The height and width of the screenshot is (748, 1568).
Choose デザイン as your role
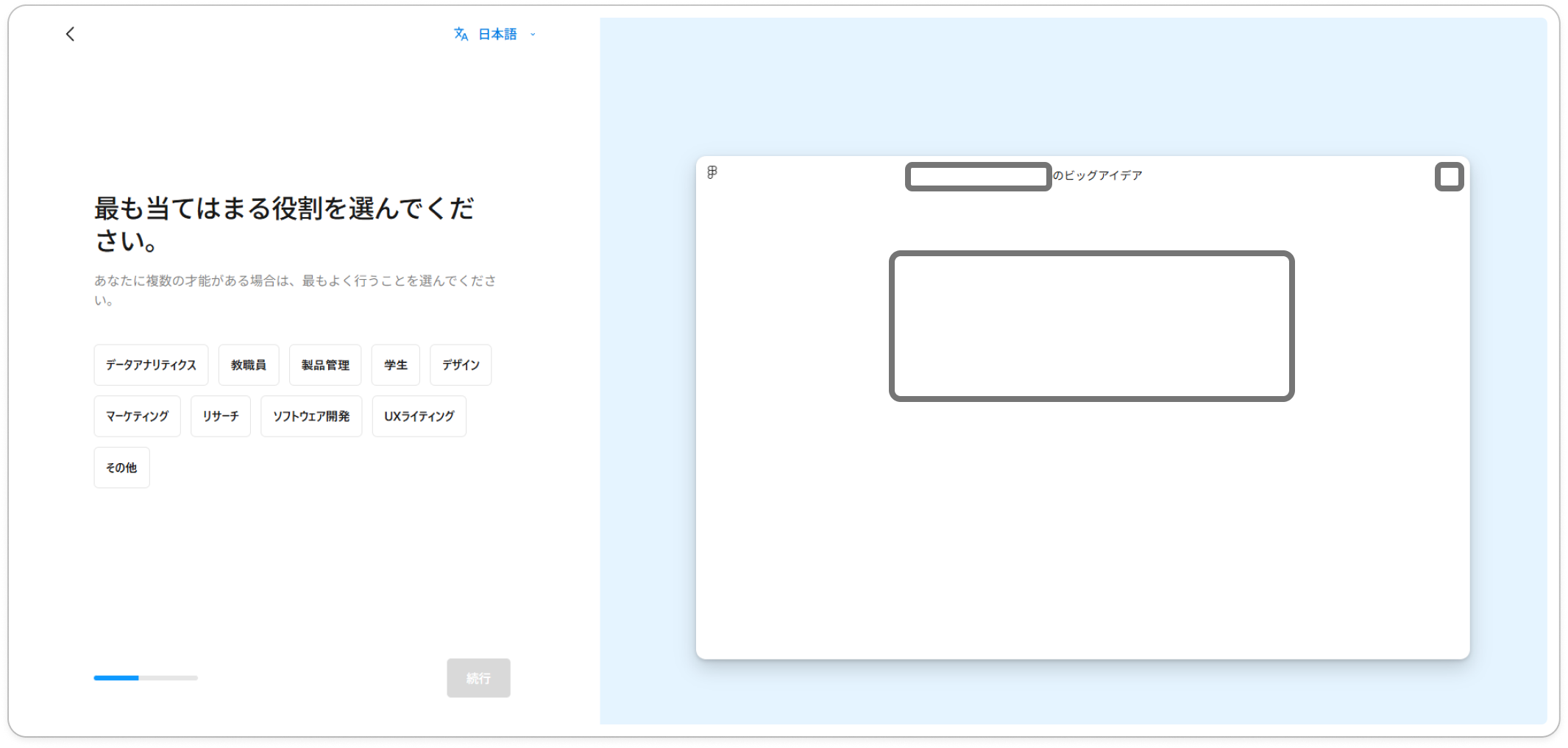click(x=461, y=365)
